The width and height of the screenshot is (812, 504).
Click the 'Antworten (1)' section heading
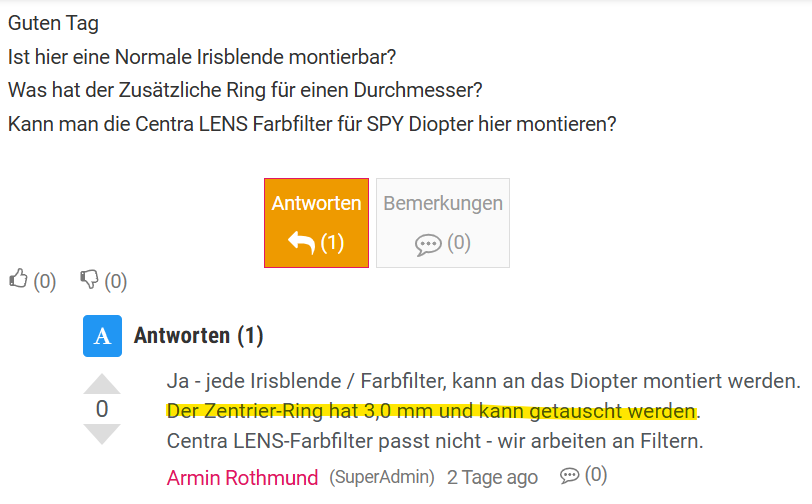coord(198,336)
